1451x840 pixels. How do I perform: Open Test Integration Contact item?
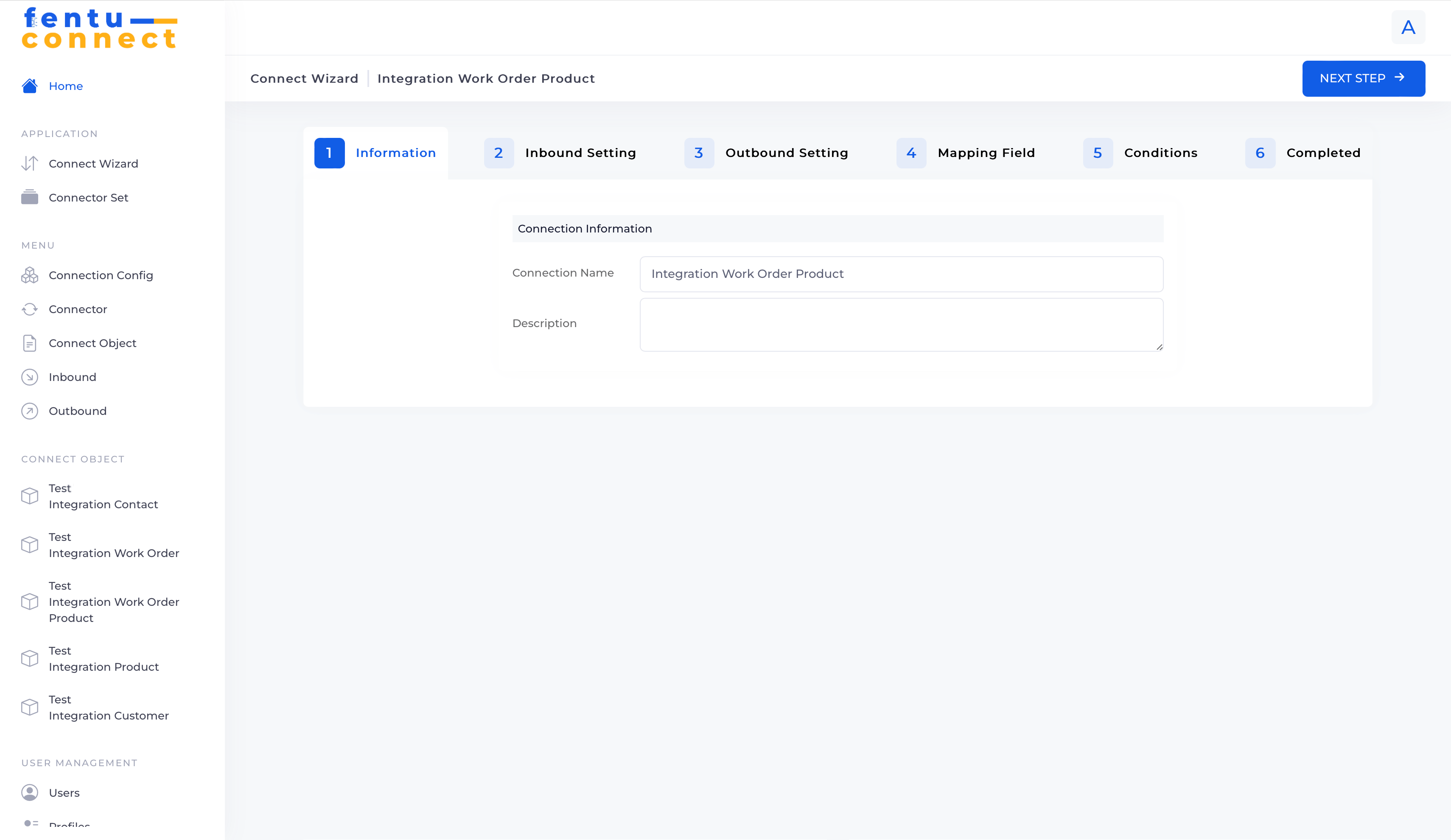point(103,496)
